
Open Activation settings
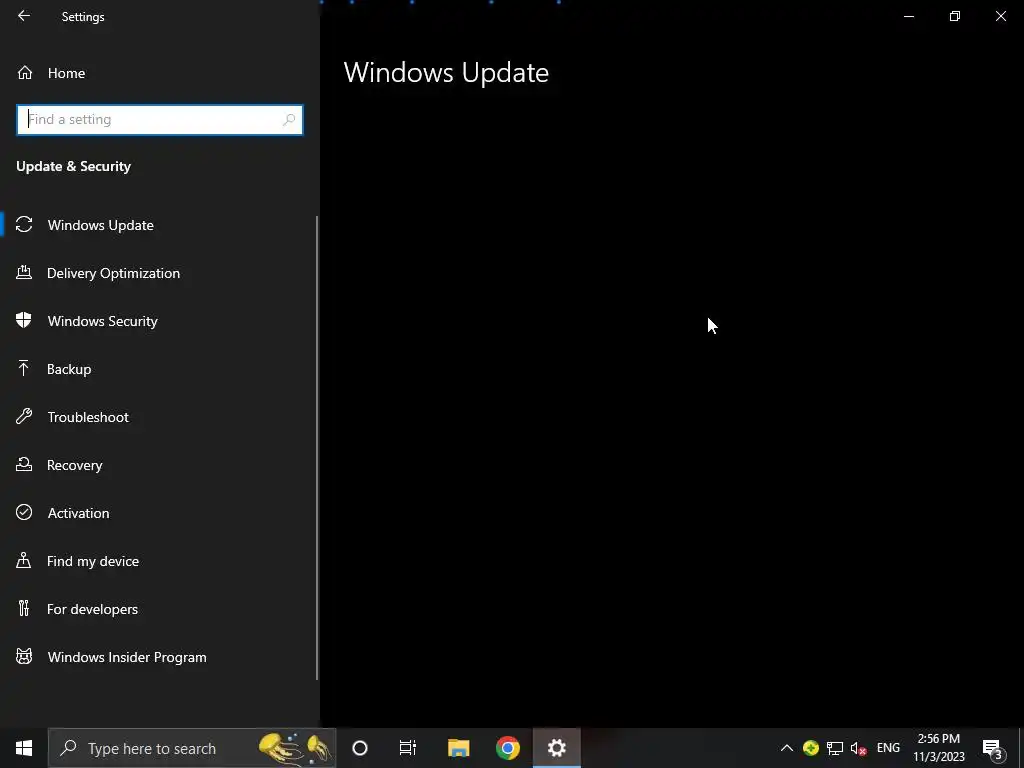[x=159, y=513]
